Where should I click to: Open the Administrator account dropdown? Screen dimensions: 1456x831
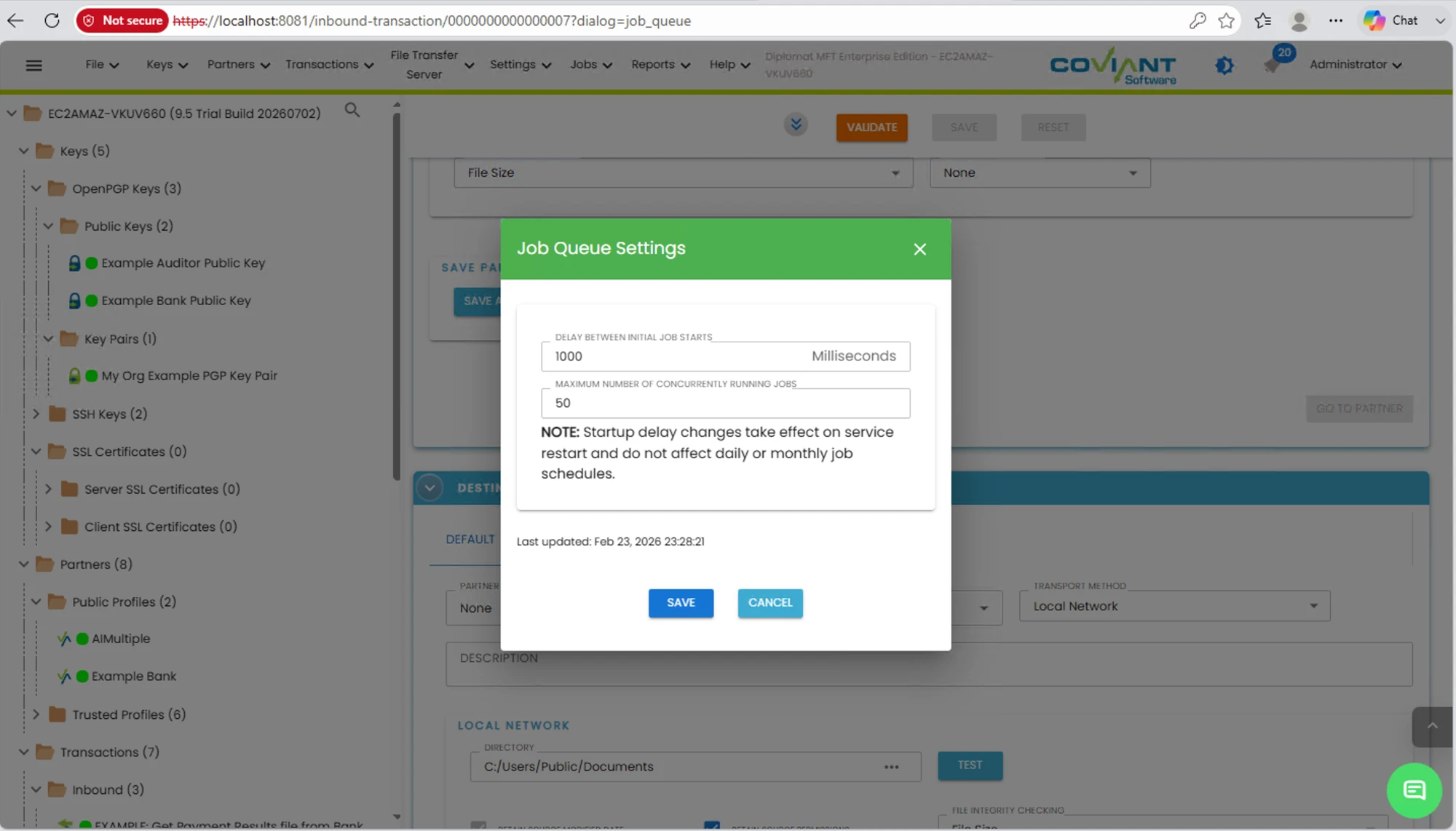pos(1356,65)
